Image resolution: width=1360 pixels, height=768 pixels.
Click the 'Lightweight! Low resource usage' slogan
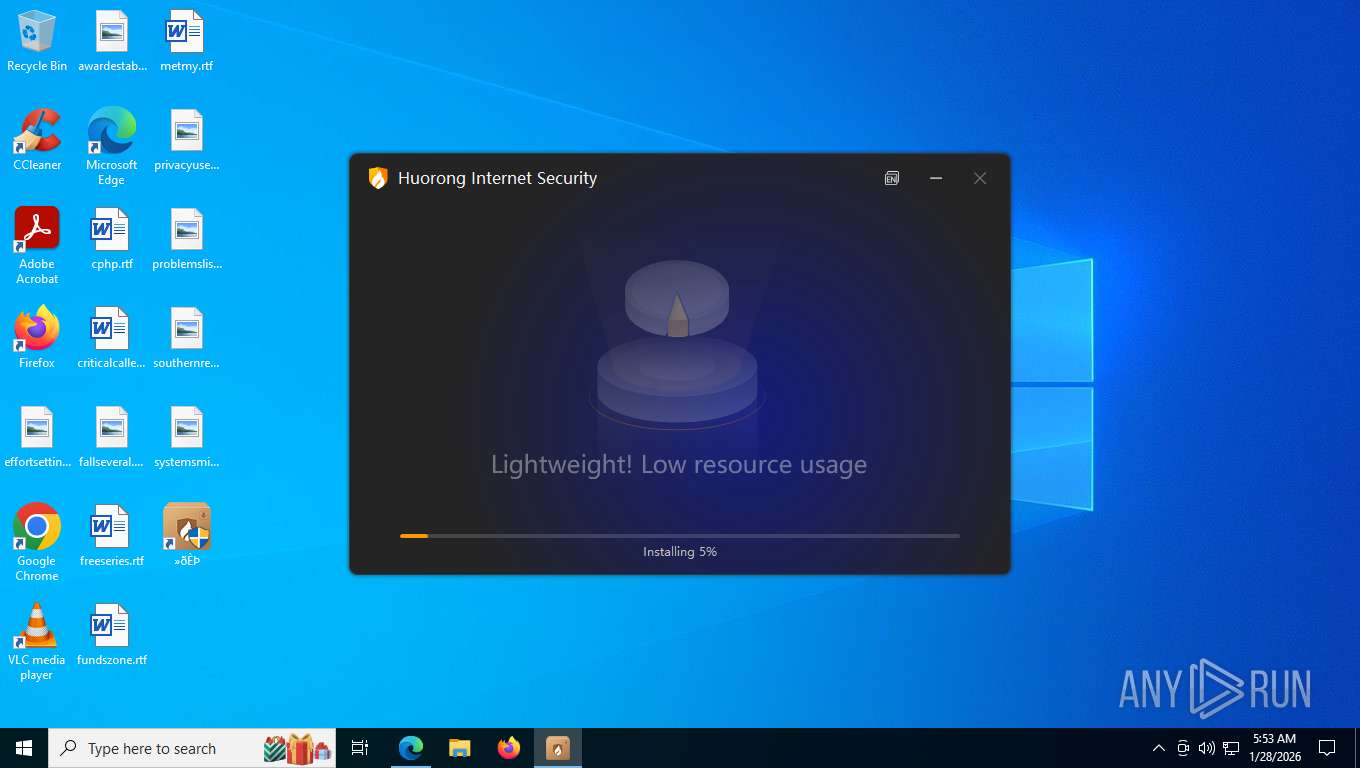coord(679,464)
